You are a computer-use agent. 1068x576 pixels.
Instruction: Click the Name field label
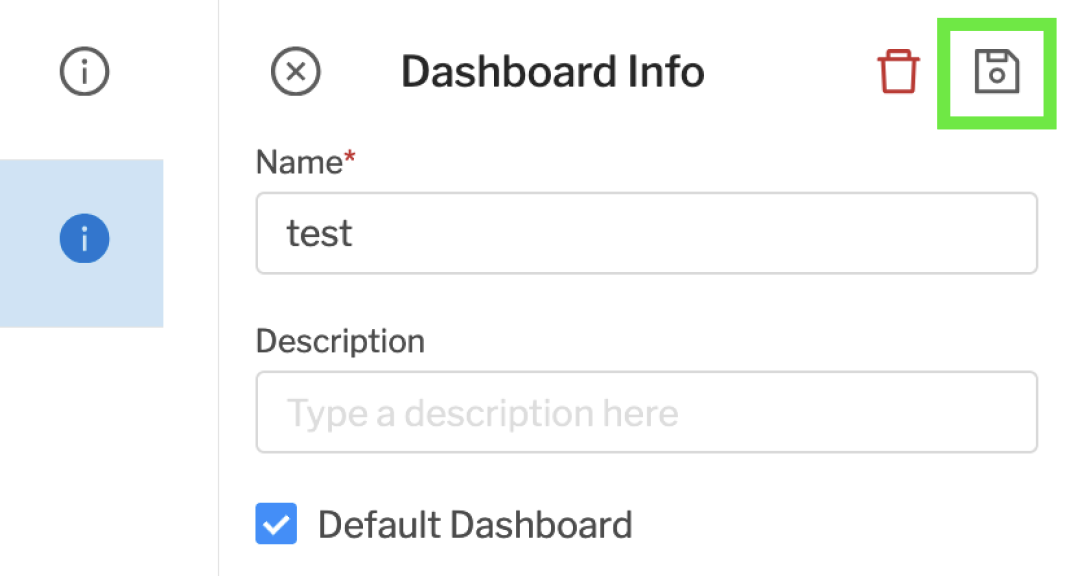coord(298,162)
